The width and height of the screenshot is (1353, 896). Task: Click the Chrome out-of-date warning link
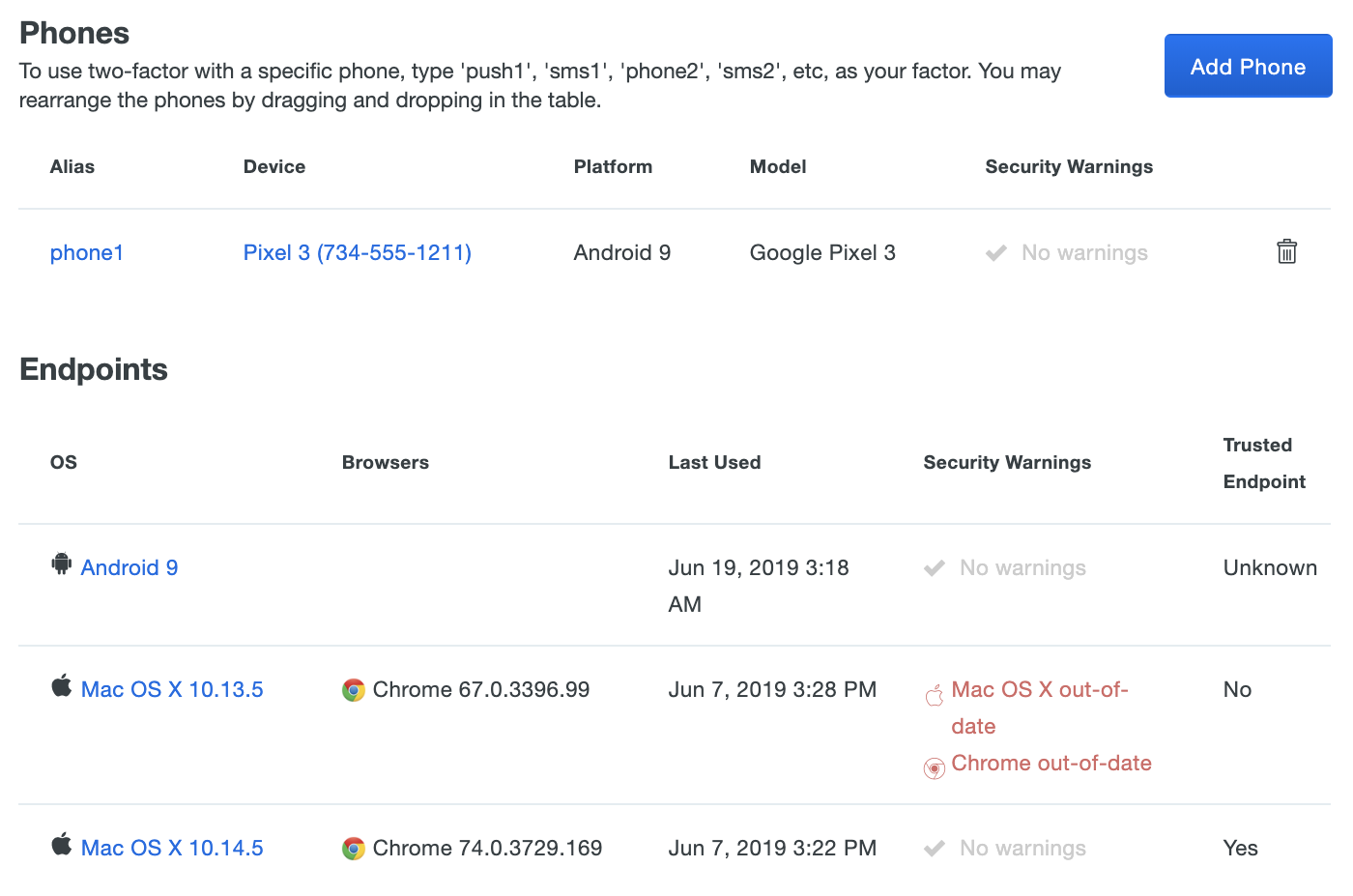(x=1051, y=763)
